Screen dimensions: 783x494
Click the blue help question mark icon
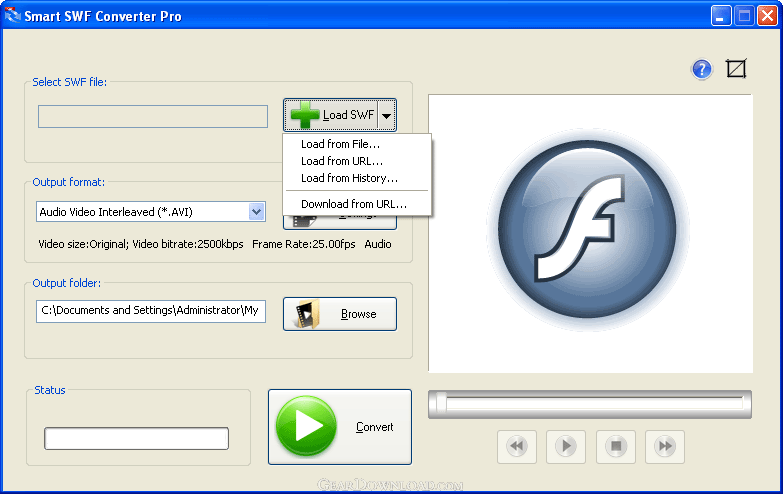[x=702, y=69]
